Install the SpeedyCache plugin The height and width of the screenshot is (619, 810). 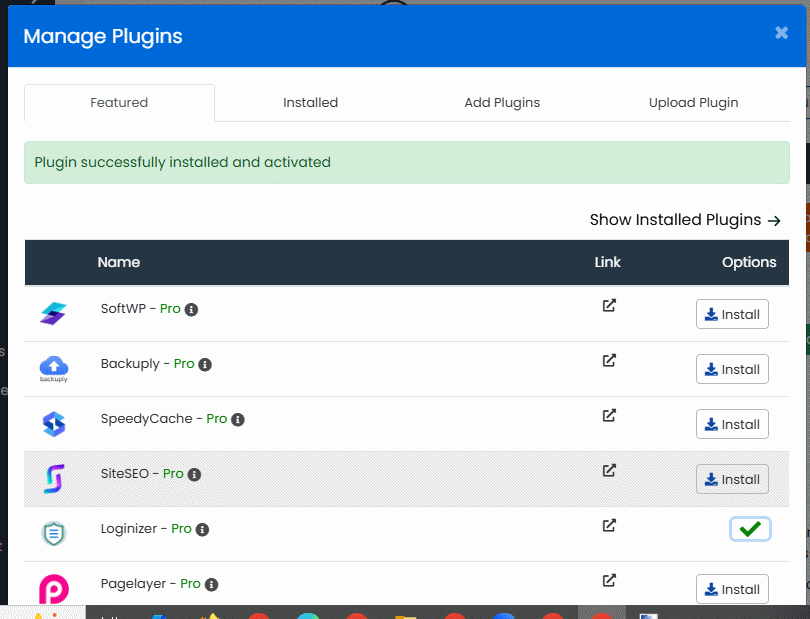pyautogui.click(x=732, y=424)
